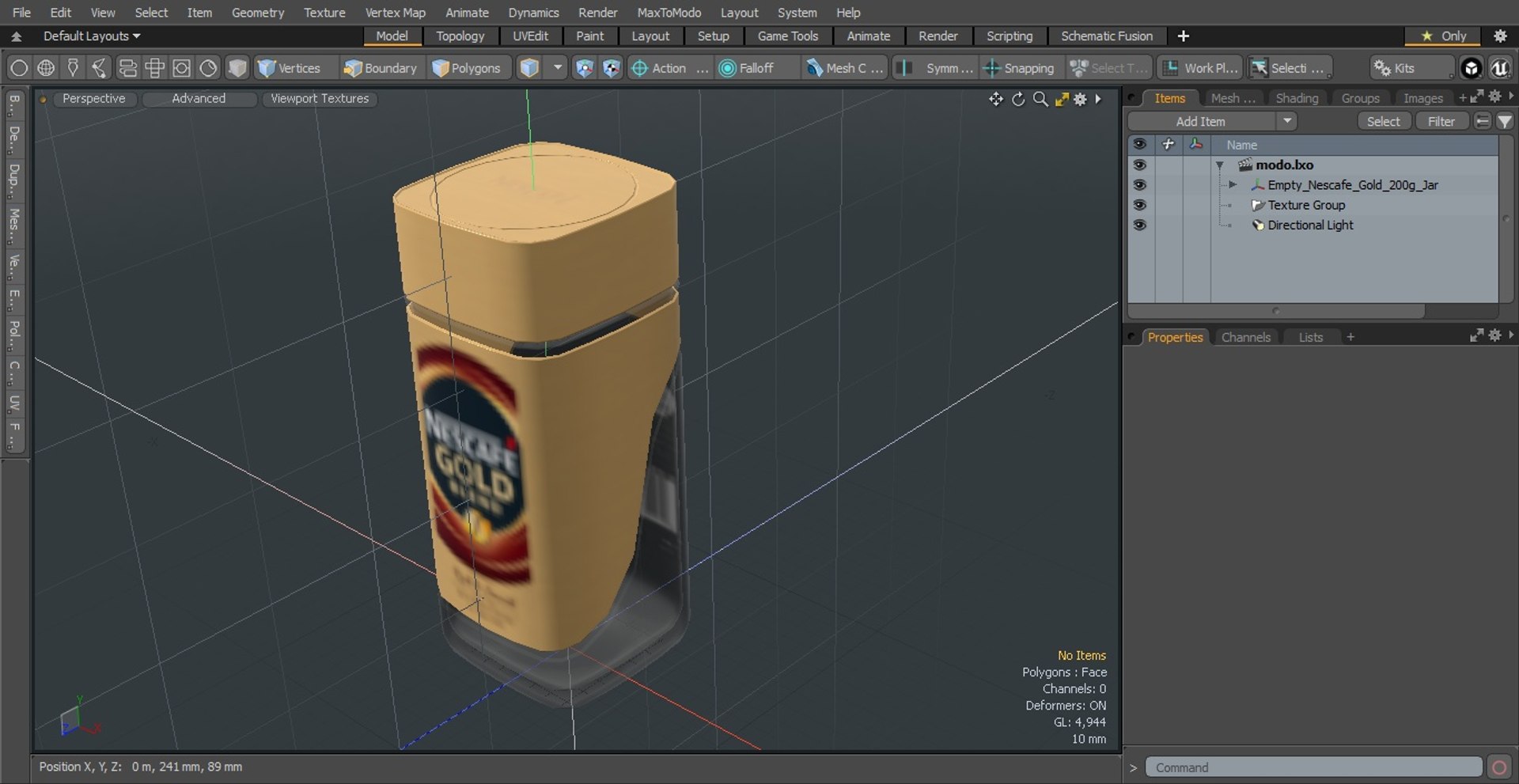Click the Unreal Engine icon
The width and height of the screenshot is (1519, 784).
(x=1499, y=68)
